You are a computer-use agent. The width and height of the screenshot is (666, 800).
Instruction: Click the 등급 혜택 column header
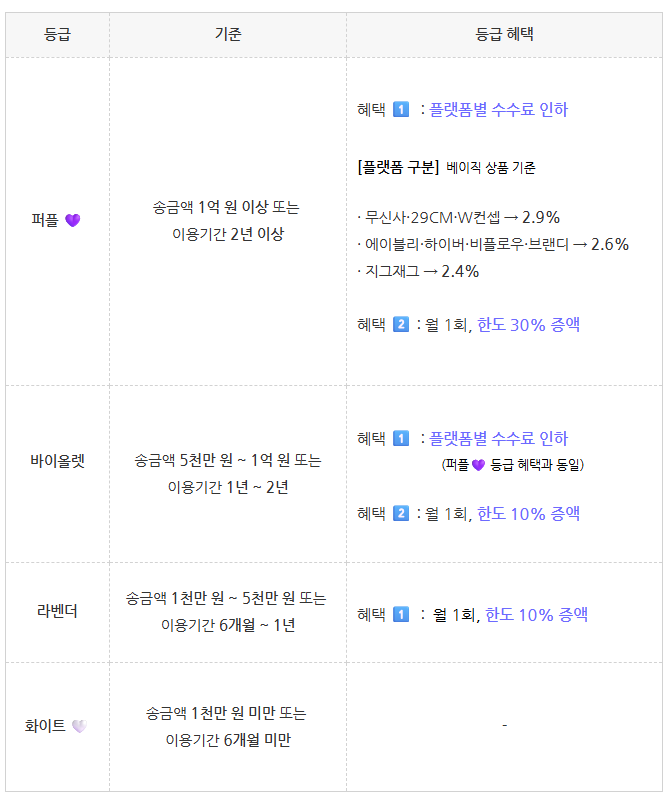click(504, 34)
